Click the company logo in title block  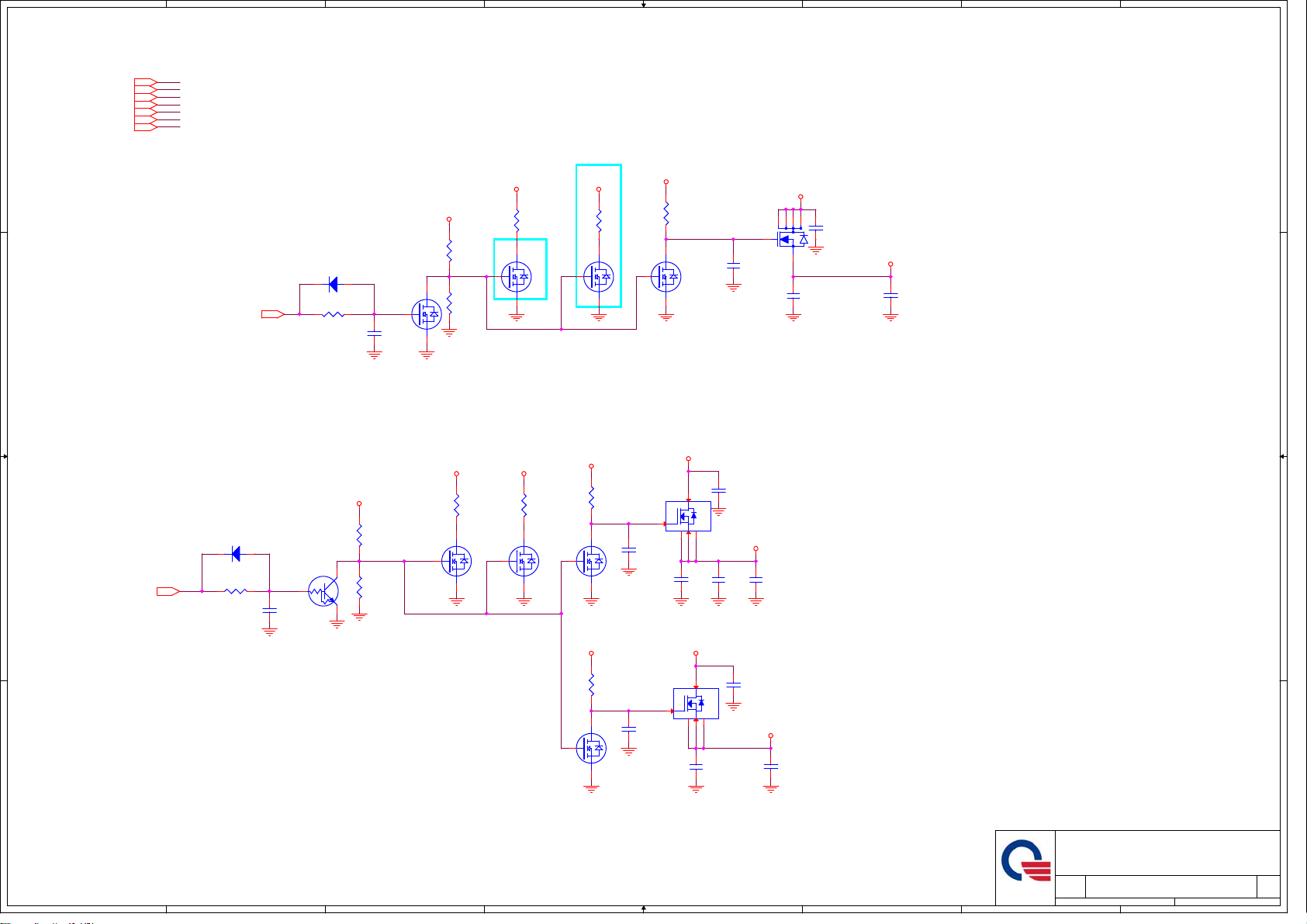click(x=1025, y=860)
